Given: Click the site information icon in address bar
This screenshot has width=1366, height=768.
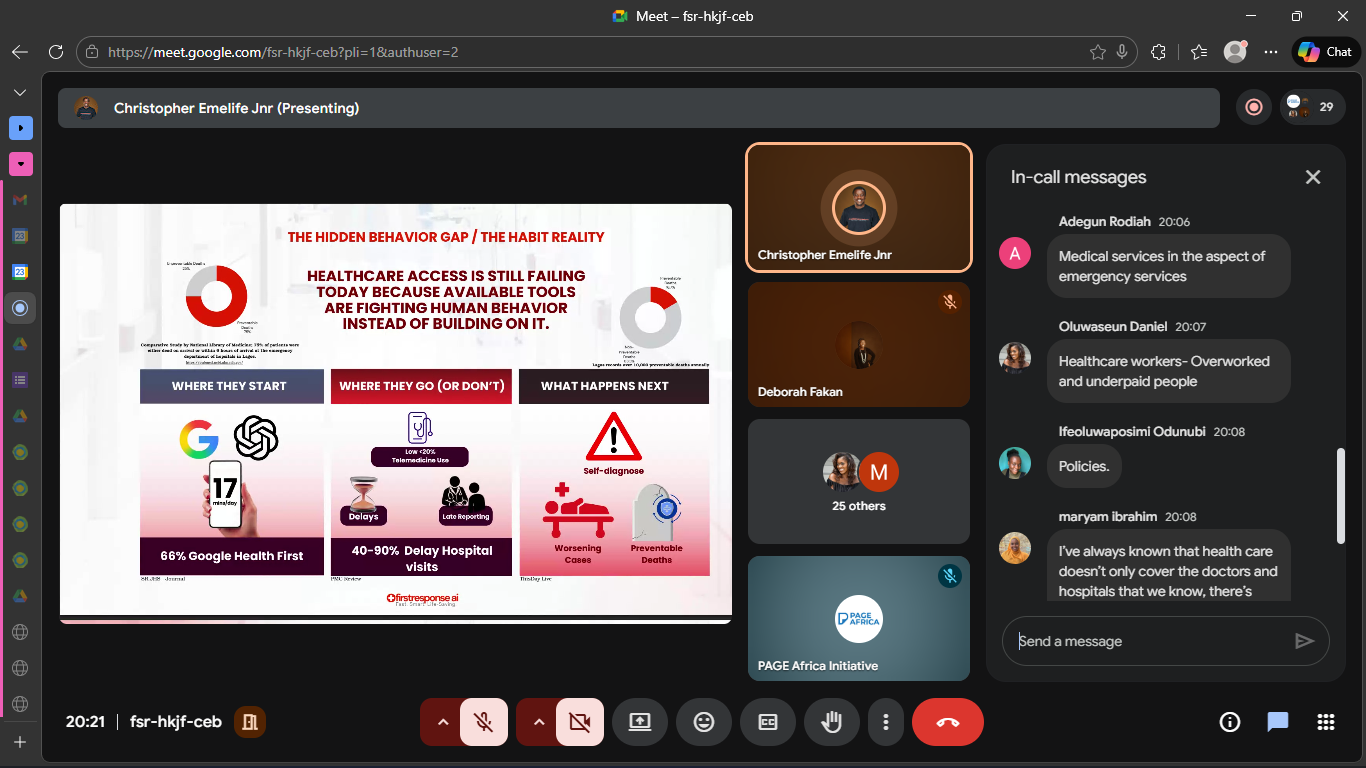Looking at the screenshot, I should click(x=92, y=52).
